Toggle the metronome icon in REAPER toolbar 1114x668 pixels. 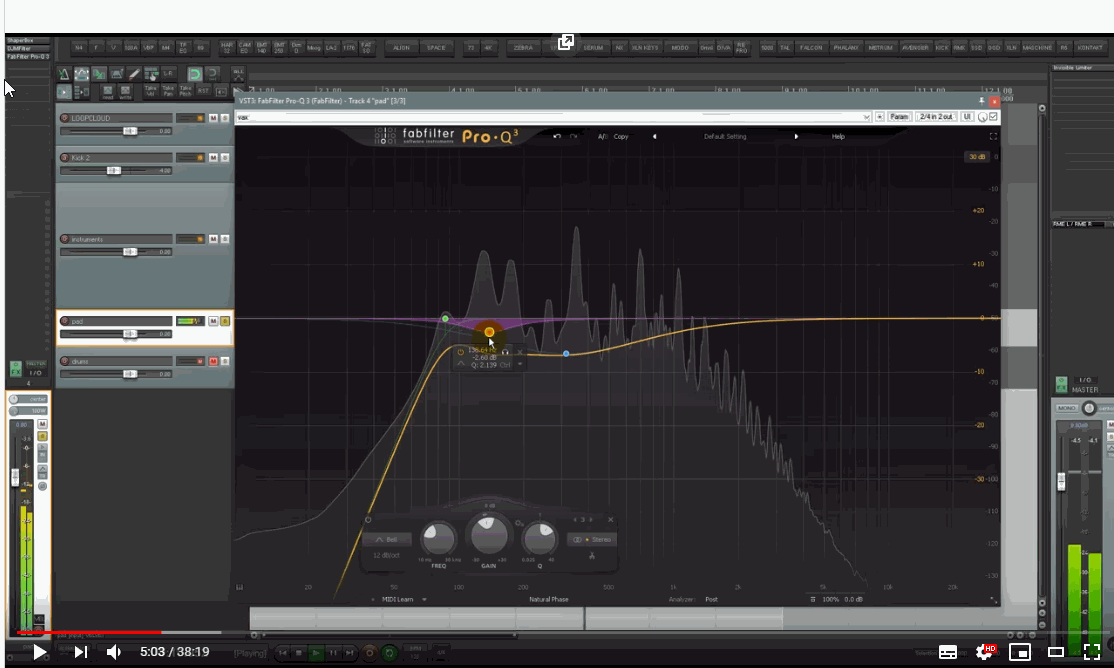click(x=64, y=74)
